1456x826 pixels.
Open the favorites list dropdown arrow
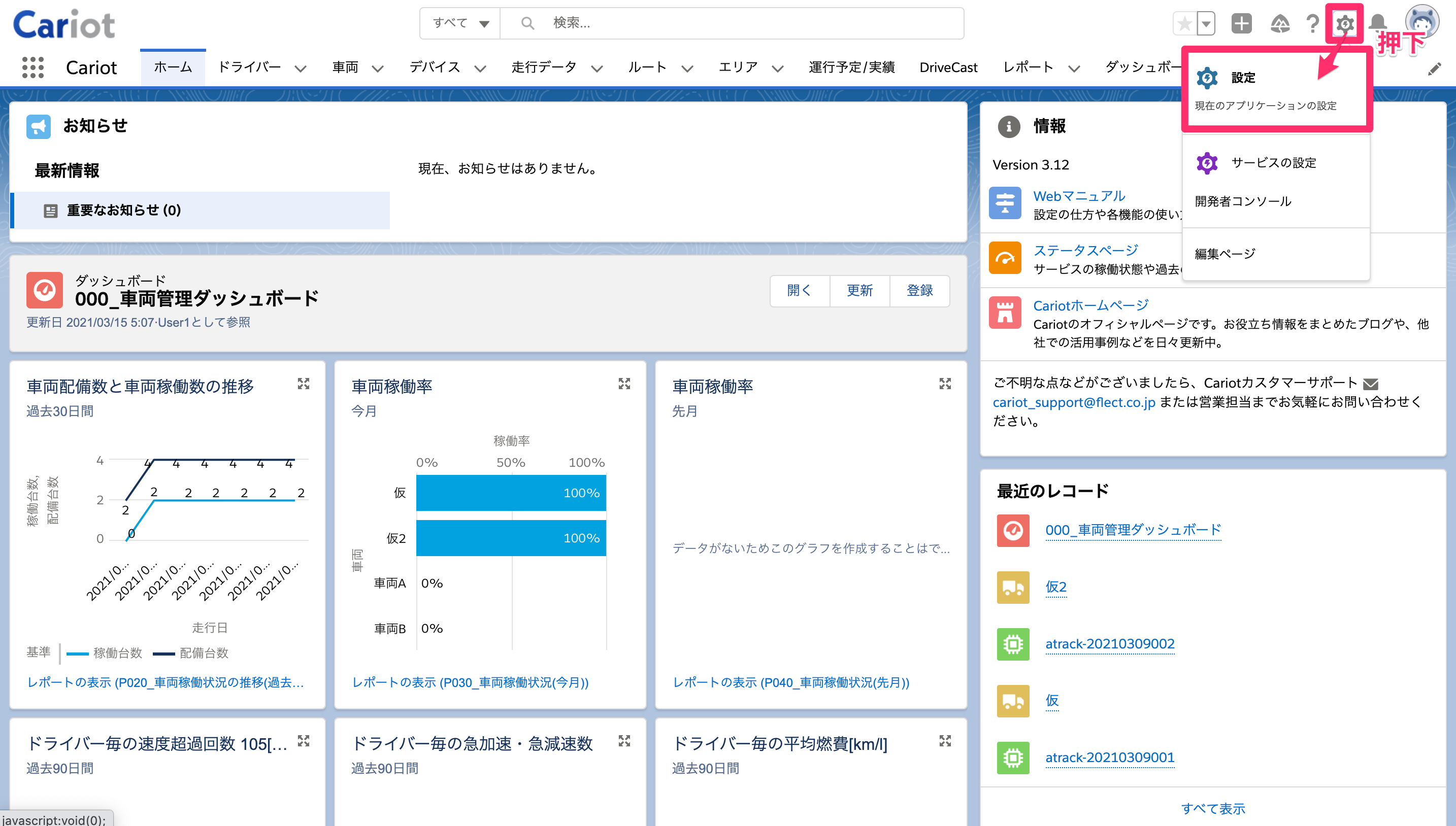1206,24
